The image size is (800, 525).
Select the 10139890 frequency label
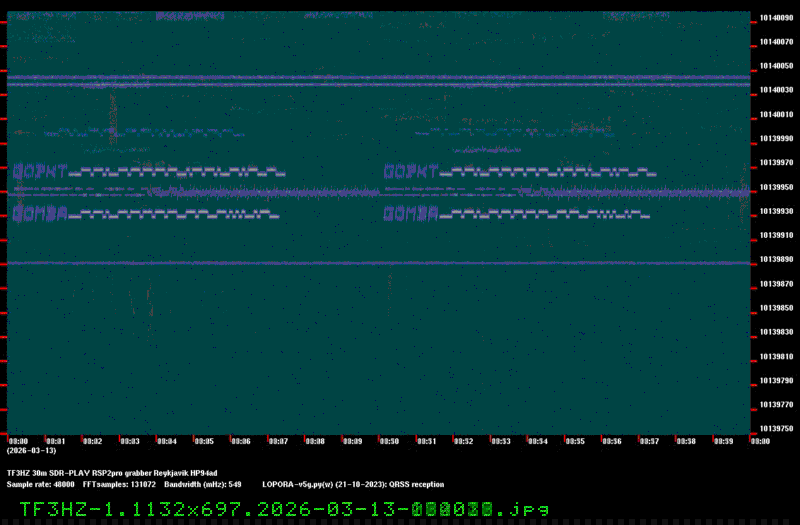[777, 260]
